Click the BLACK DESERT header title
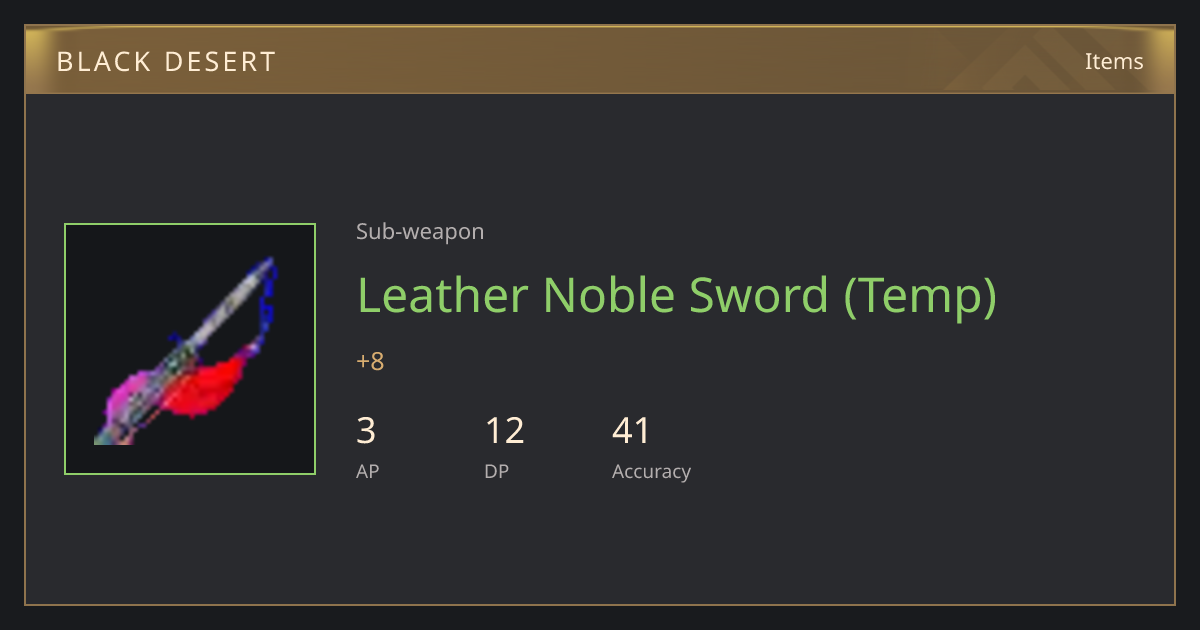 coord(166,61)
